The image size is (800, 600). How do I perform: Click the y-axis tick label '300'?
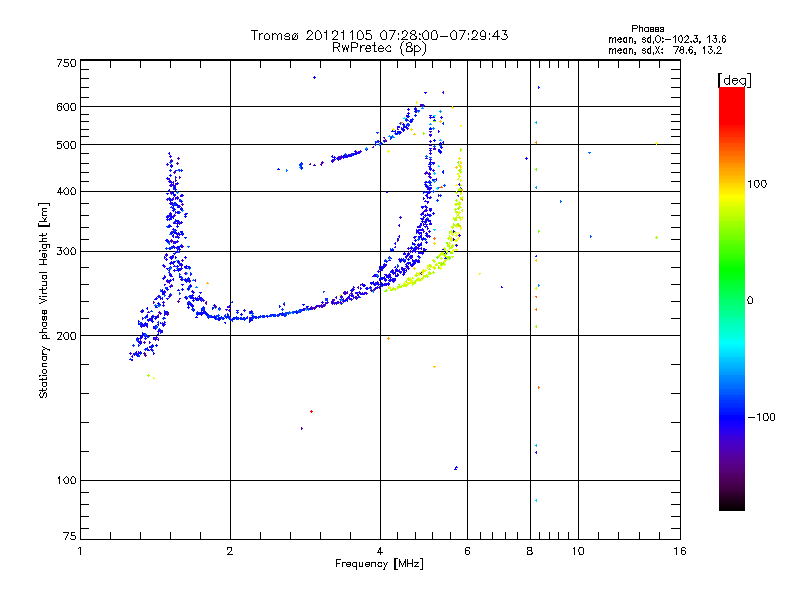click(x=66, y=252)
